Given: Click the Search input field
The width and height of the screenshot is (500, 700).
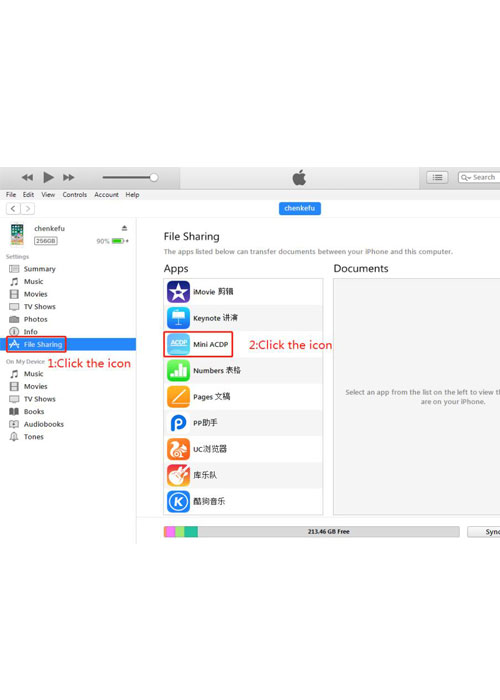Looking at the screenshot, I should 479,177.
